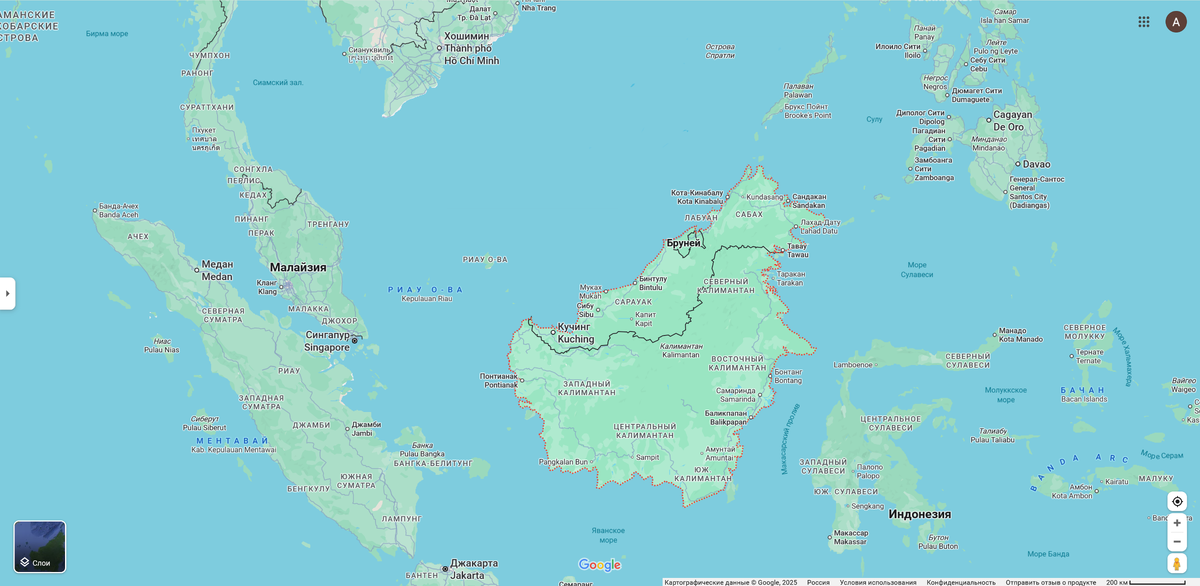
Task: Click the Бруней country label
Action: pos(683,243)
